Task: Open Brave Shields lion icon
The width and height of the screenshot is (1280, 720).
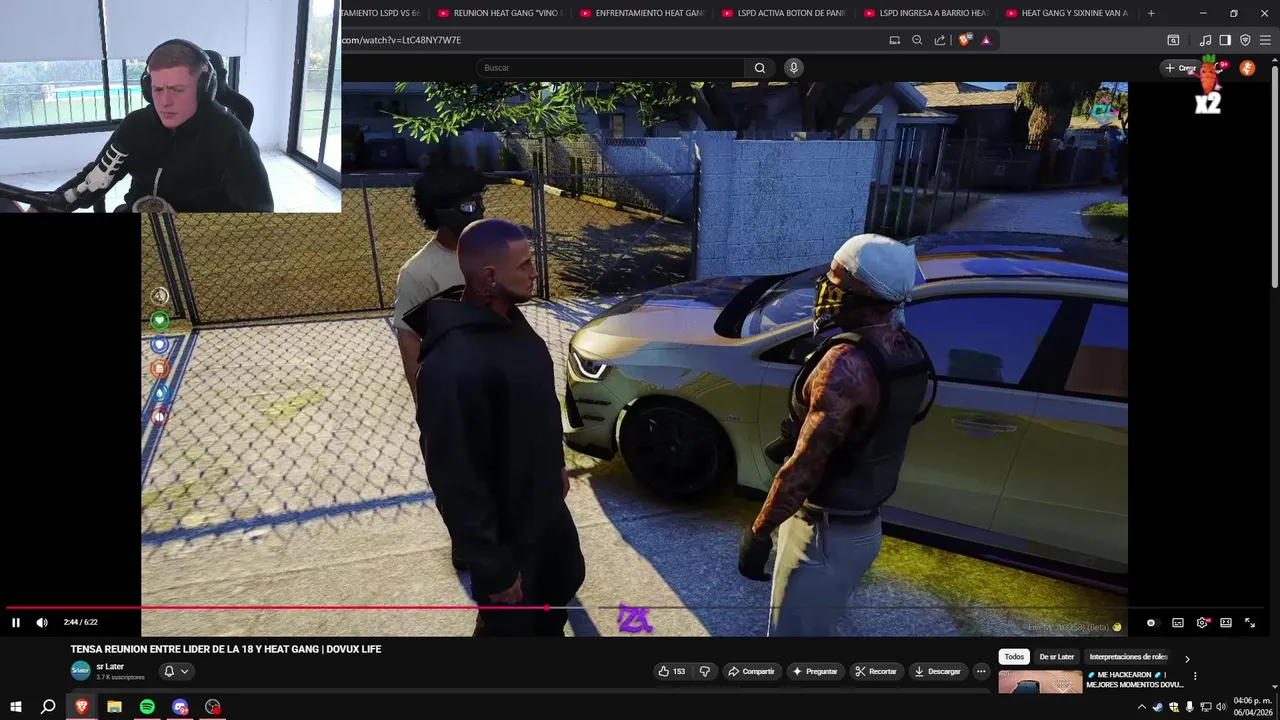Action: click(x=964, y=40)
